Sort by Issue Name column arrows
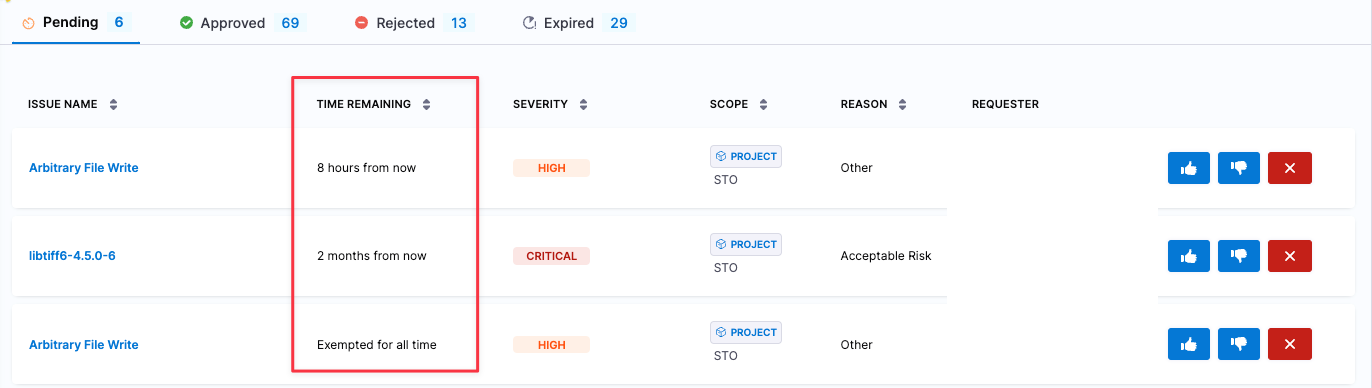The height and width of the screenshot is (388, 1372). [113, 104]
